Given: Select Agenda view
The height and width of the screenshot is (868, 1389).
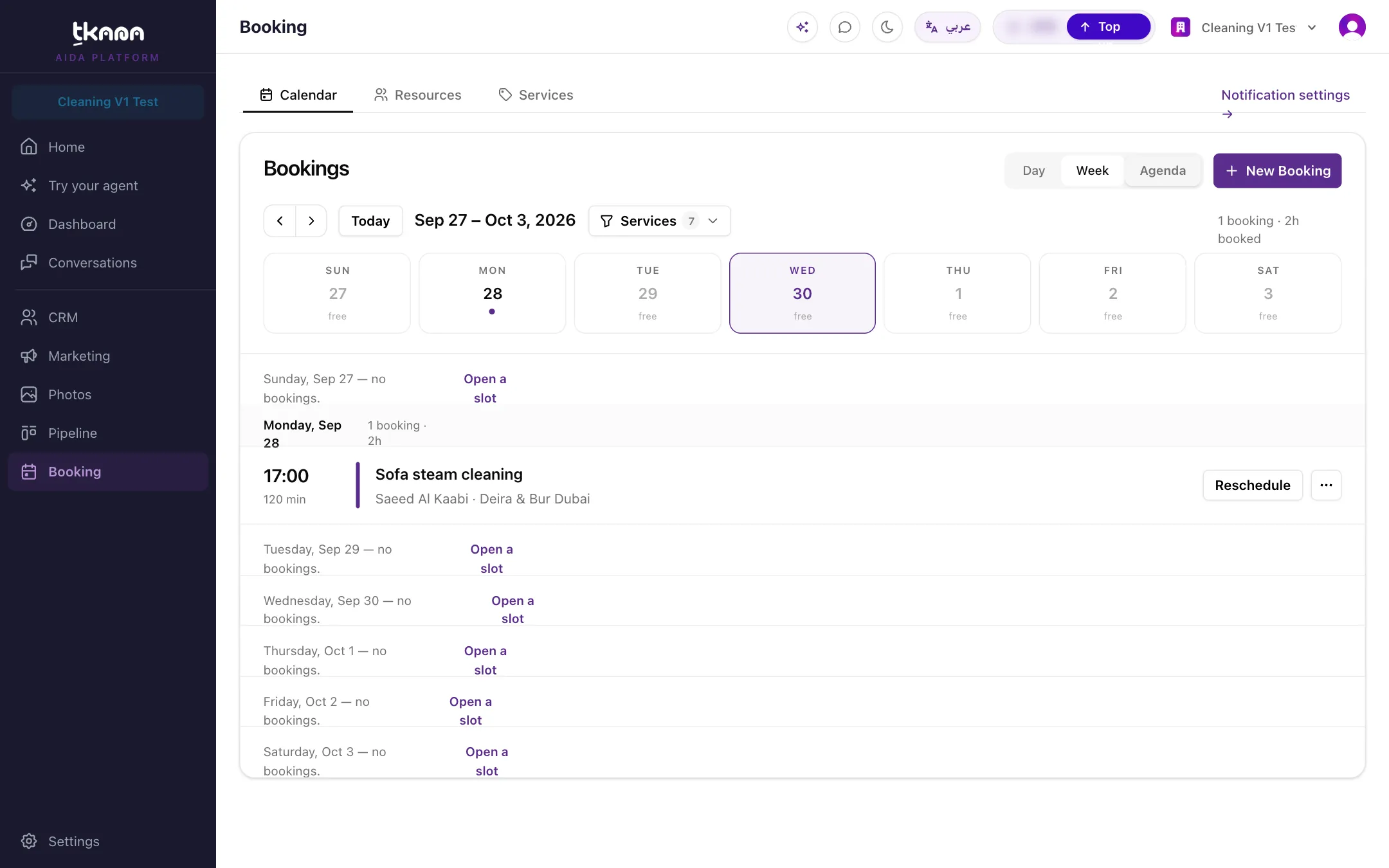Looking at the screenshot, I should click(1163, 171).
